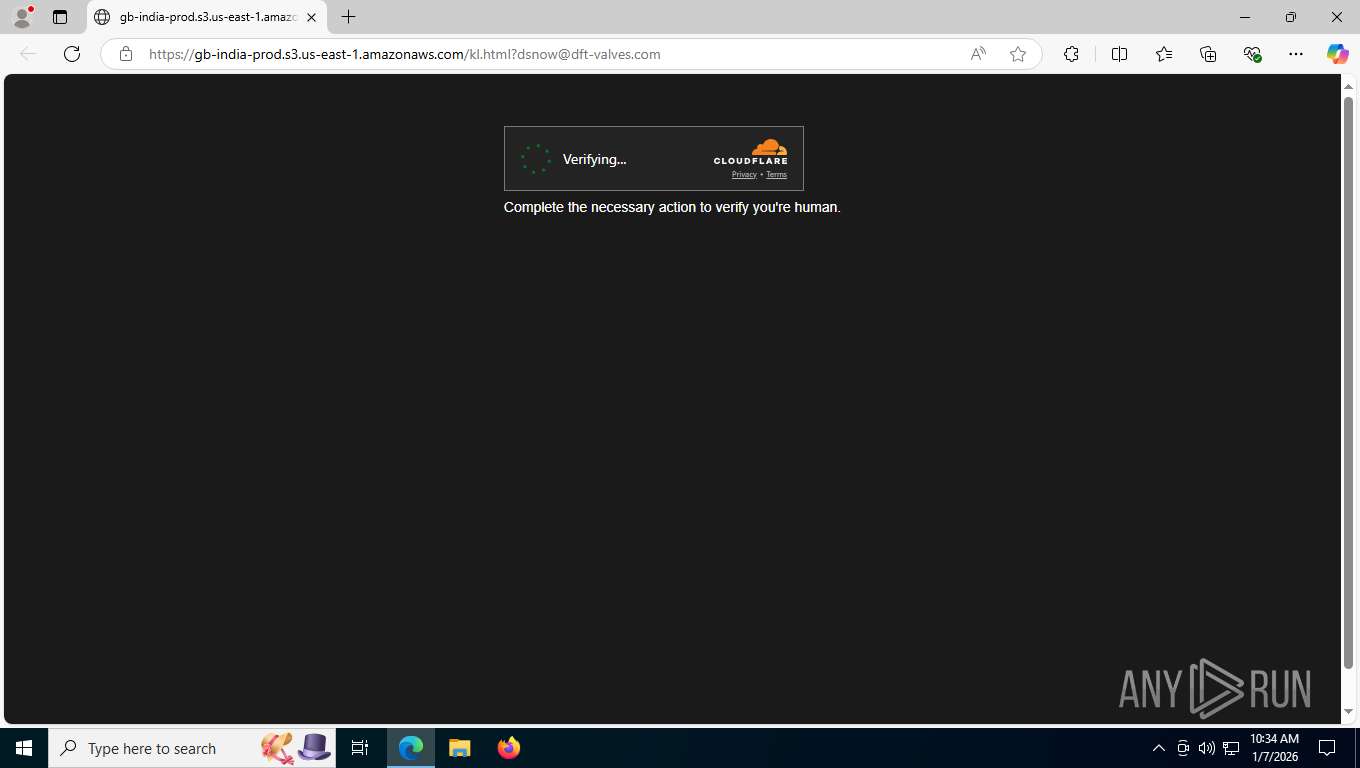Refresh the current page

tap(72, 54)
